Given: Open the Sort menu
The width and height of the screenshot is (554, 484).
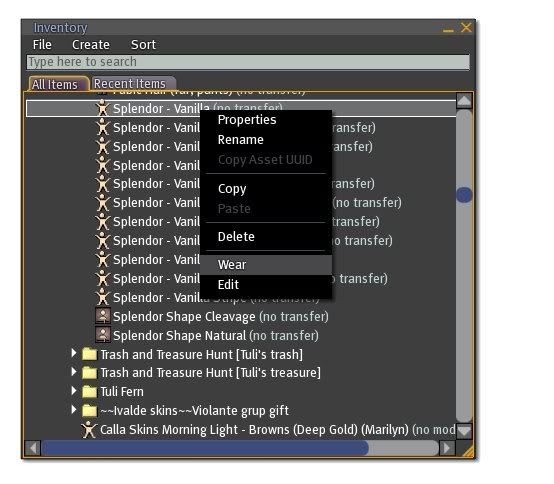Looking at the screenshot, I should click(143, 45).
